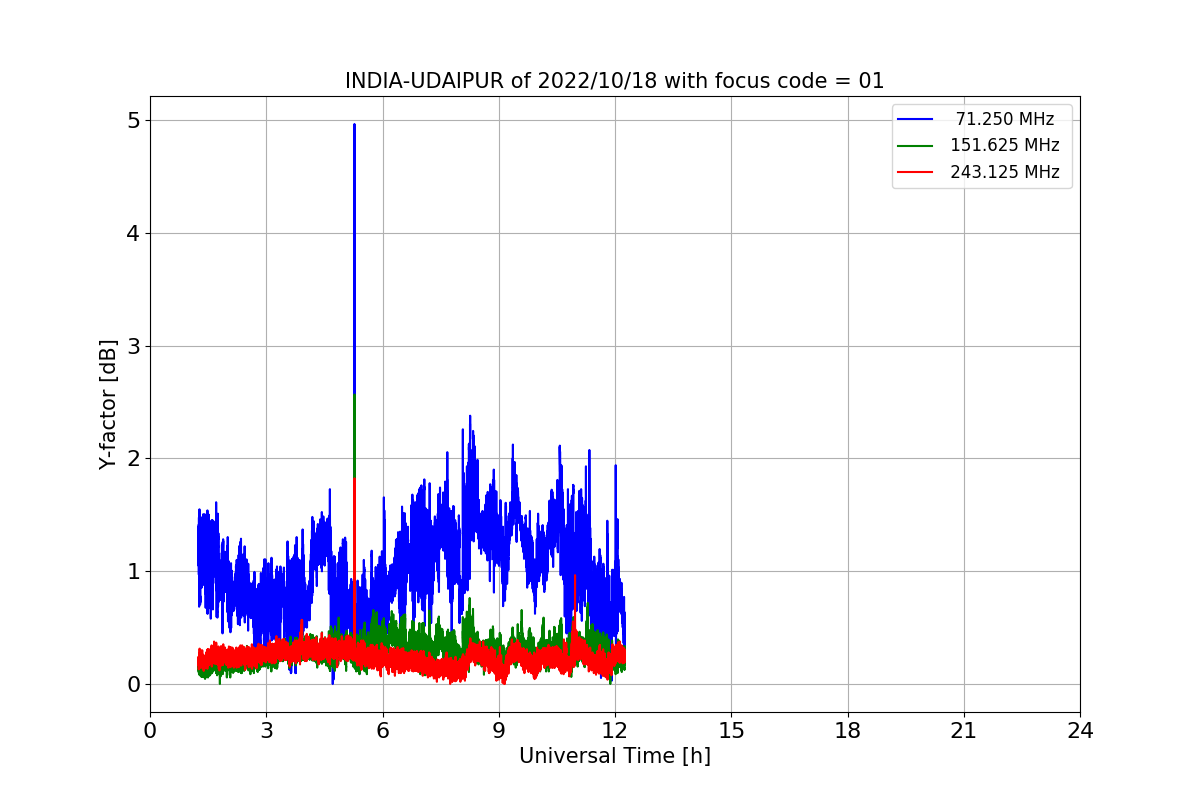
Task: Click the x-axis tick label 24
Action: [x=1080, y=731]
